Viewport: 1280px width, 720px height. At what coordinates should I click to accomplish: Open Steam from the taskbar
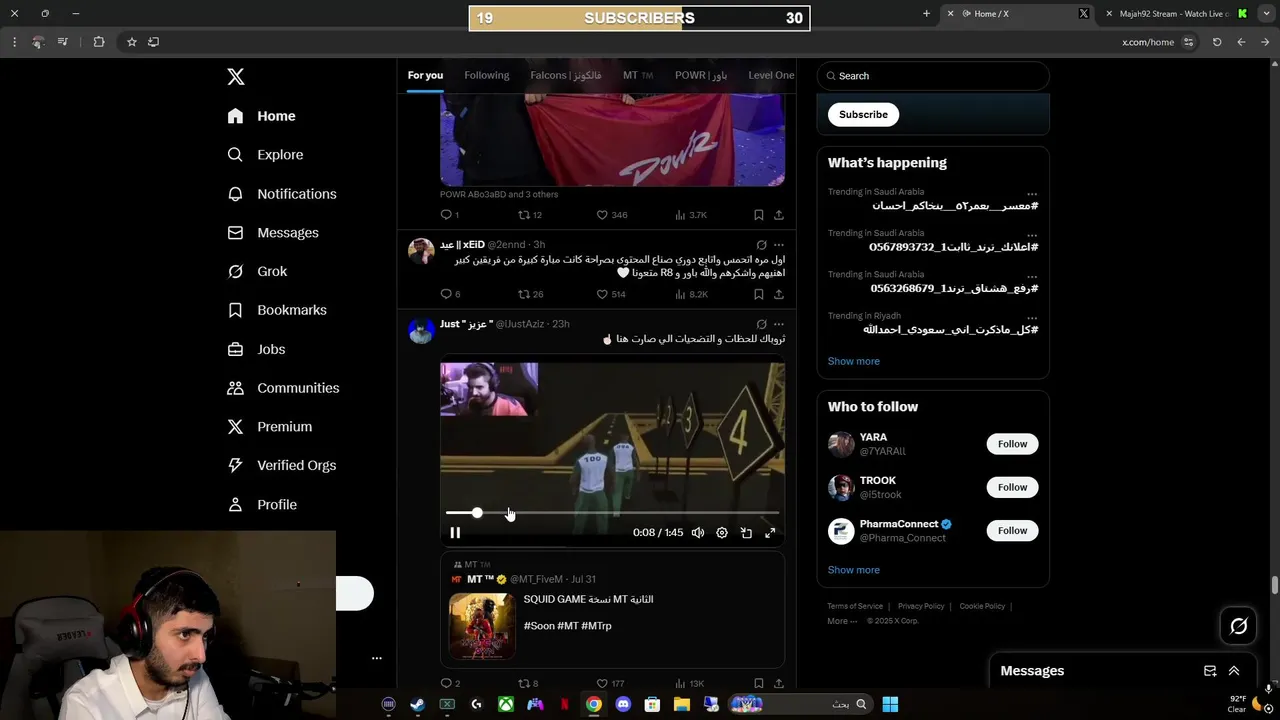[x=417, y=704]
